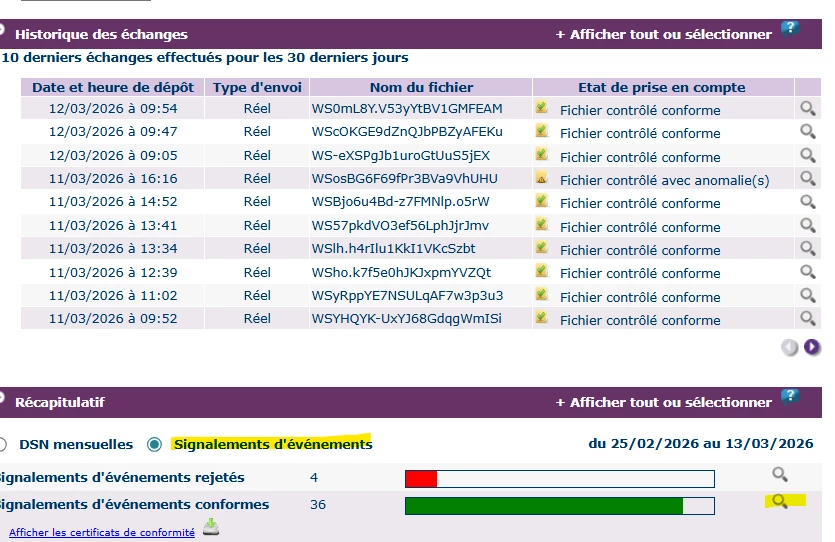View conformes signalements d'événements details
This screenshot has width=835, height=542.
coord(780,501)
